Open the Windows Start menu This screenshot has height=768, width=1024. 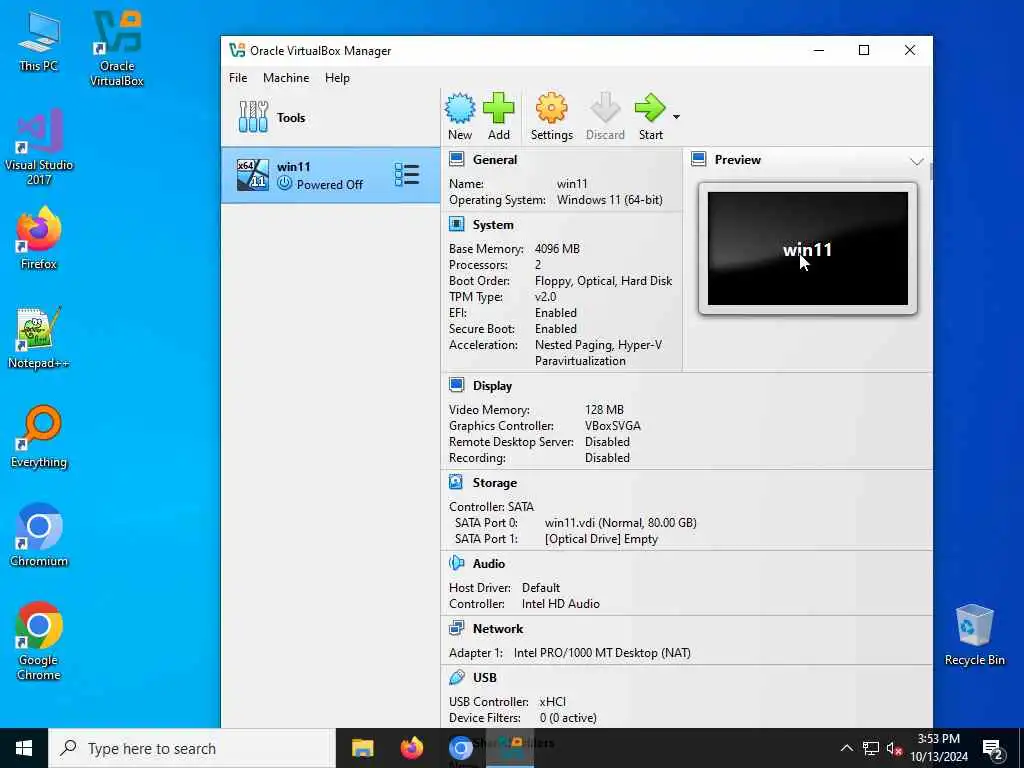24,748
